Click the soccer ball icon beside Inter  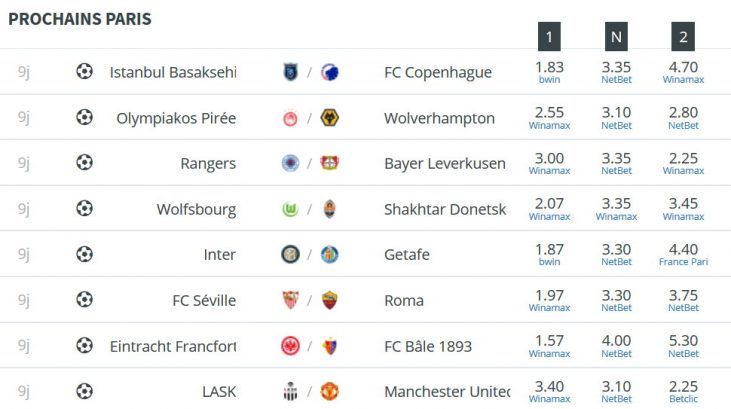coord(84,254)
